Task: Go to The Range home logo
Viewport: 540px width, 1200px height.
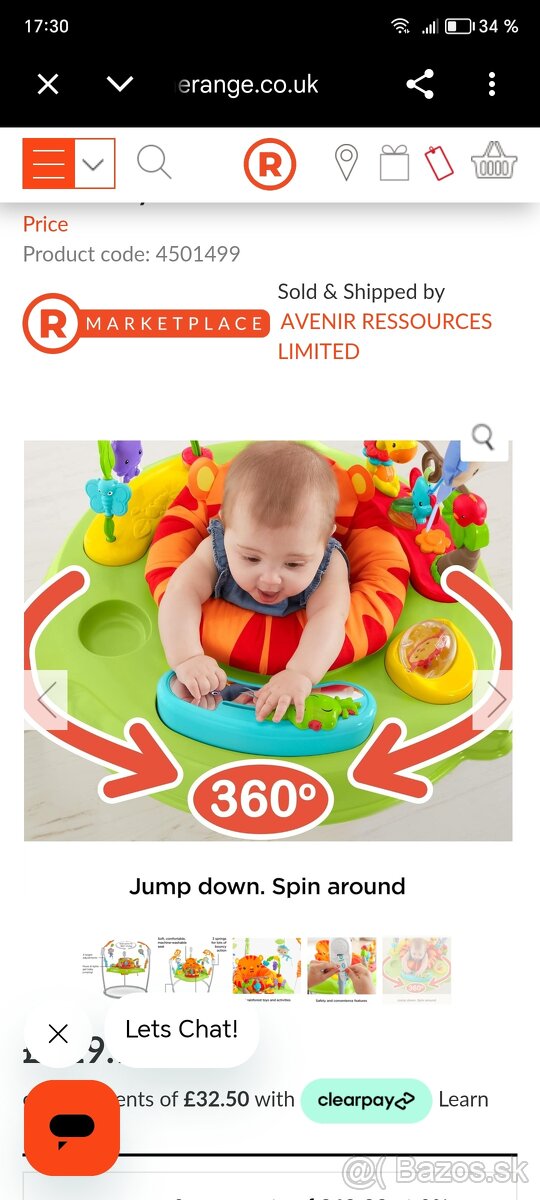Action: 270,164
